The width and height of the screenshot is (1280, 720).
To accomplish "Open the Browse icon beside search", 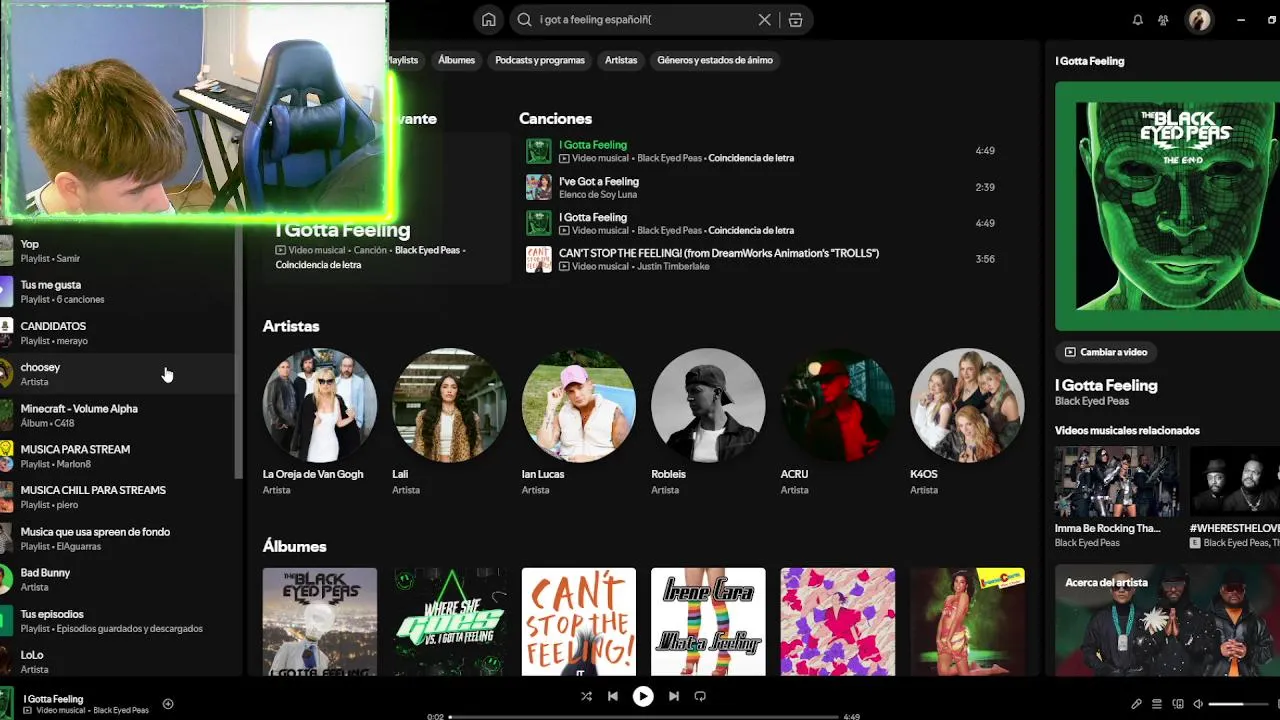I will [795, 20].
